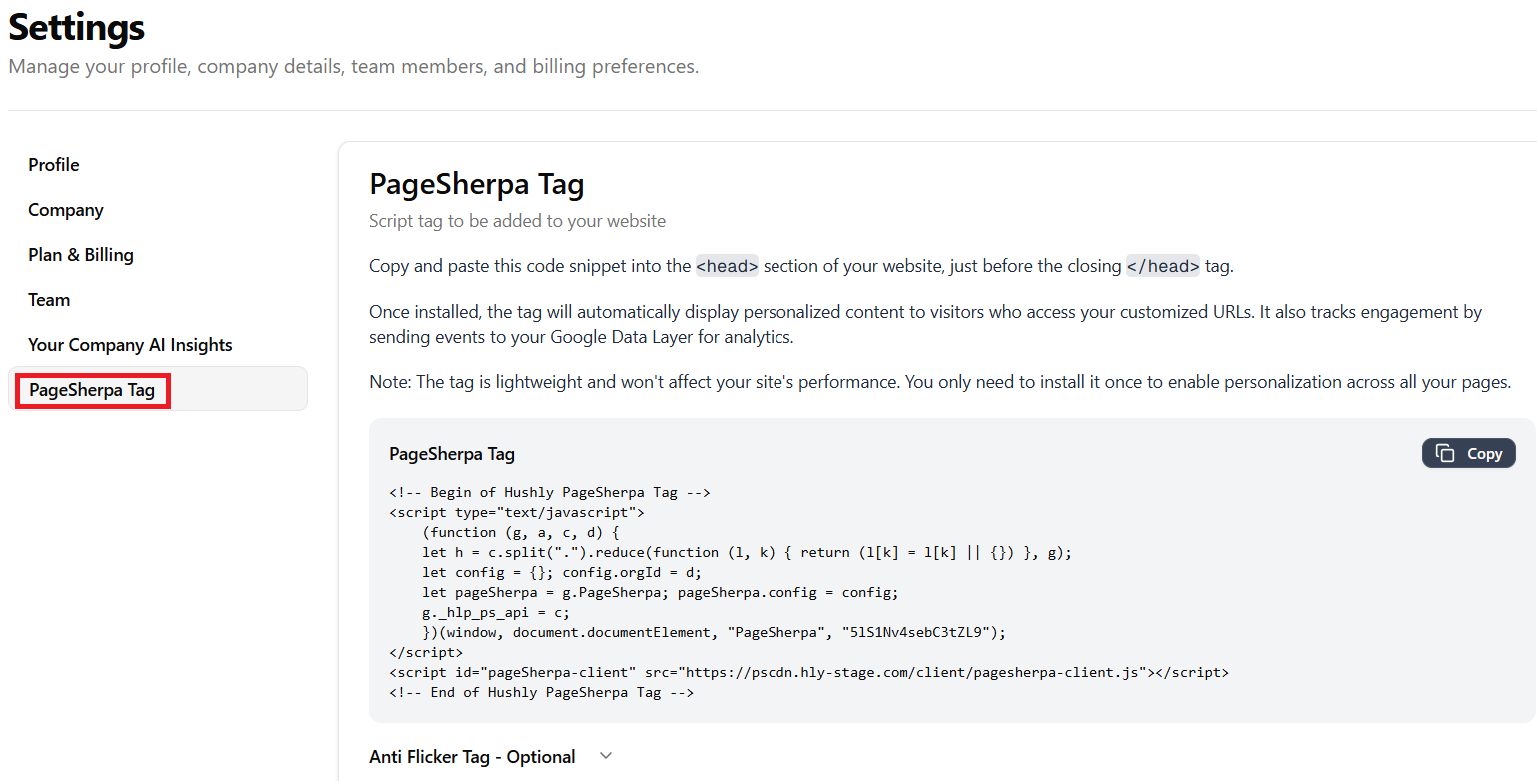Click the 'End of Hushly PageSherpa Tag' comment

(541, 692)
